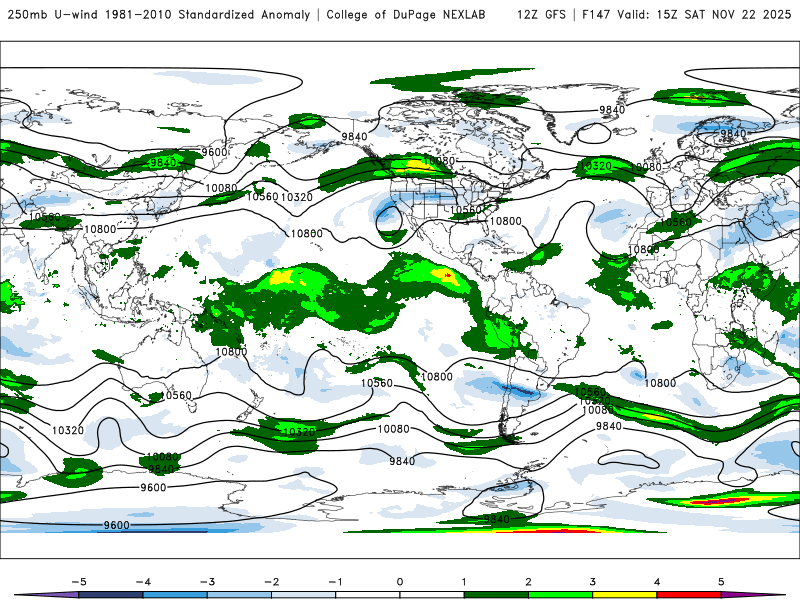Click the colorbar tick label '1'
800x600 pixels.
click(x=464, y=582)
